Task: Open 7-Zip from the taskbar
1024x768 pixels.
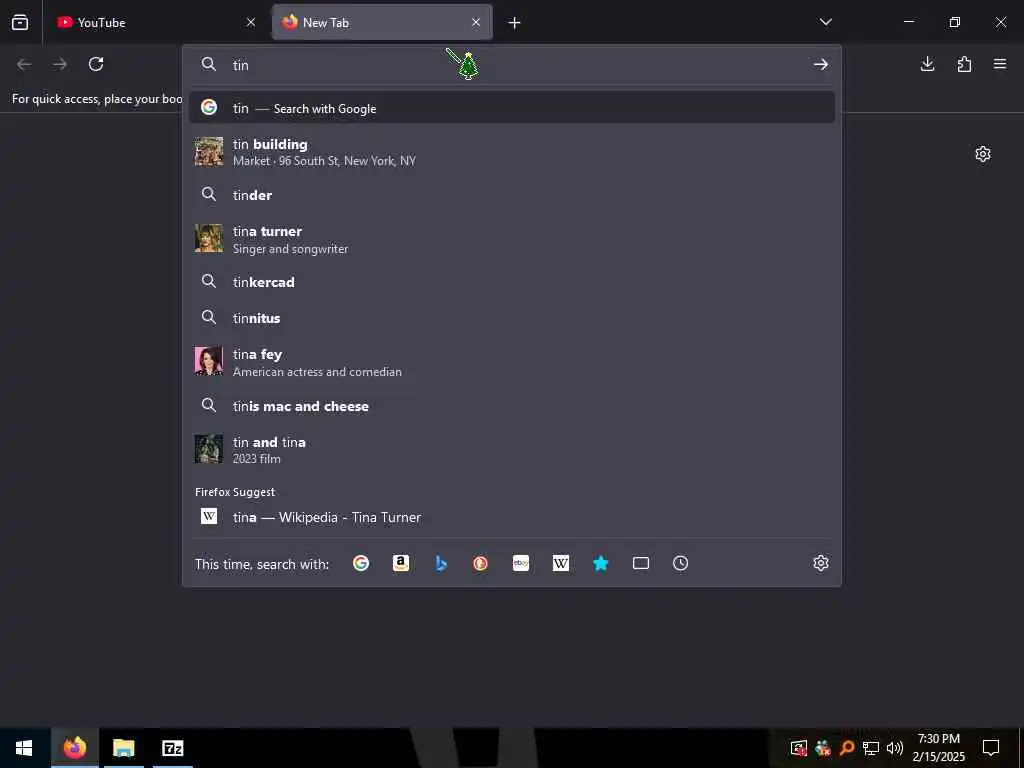Action: [173, 748]
